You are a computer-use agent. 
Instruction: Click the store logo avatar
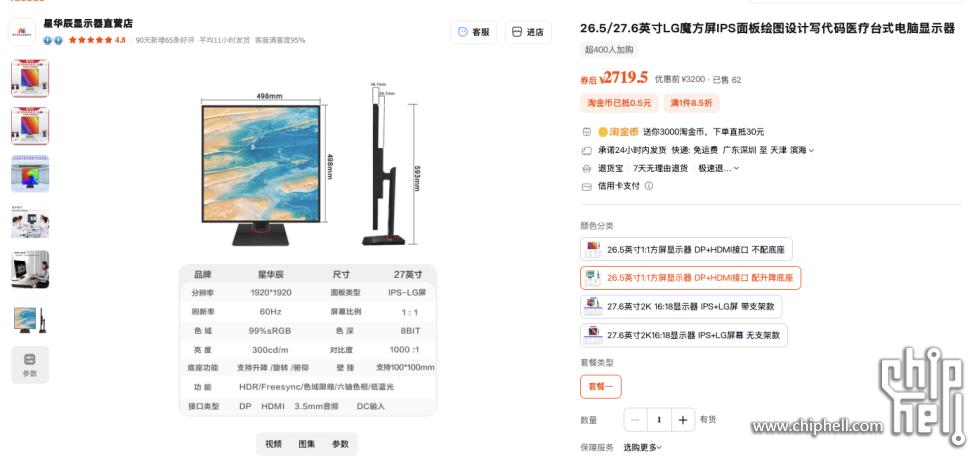(22, 31)
